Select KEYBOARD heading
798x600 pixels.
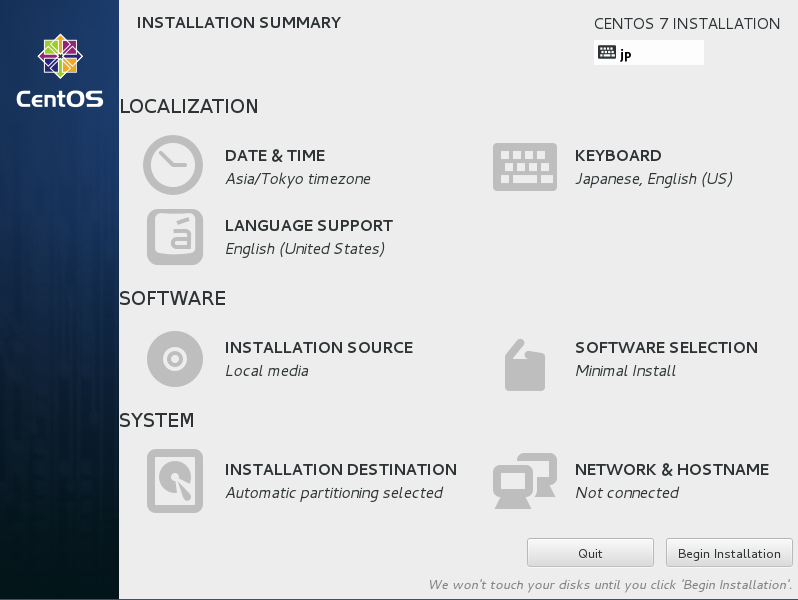click(618, 155)
